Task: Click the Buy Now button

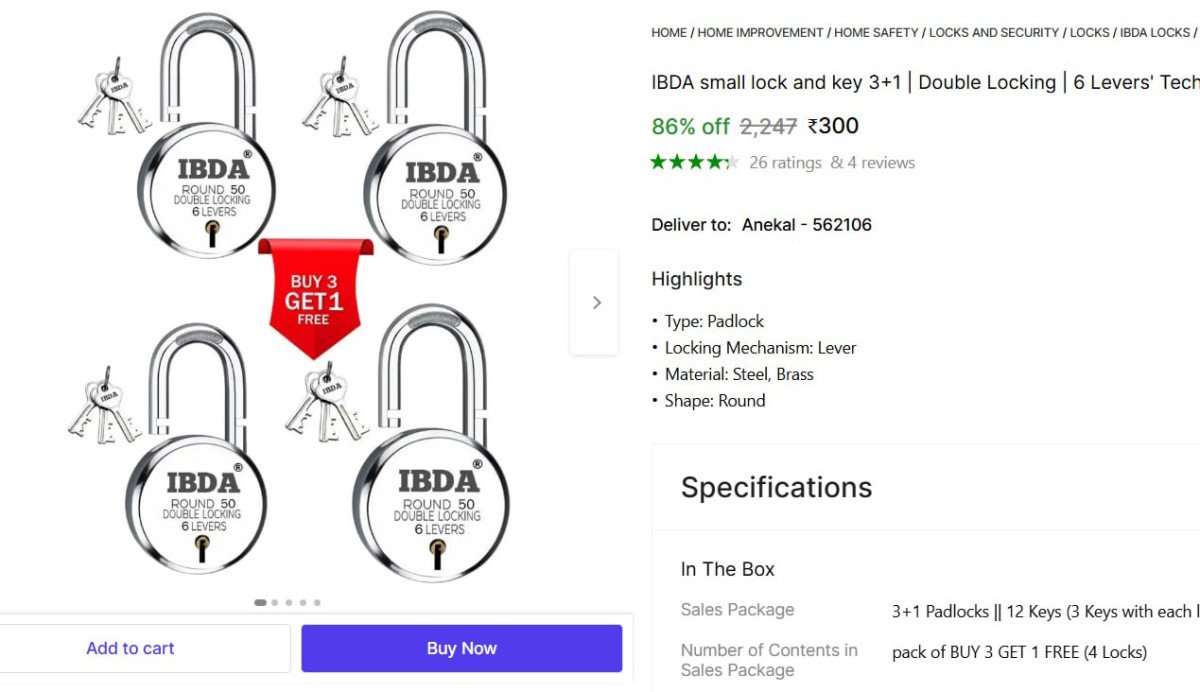Action: [461, 648]
